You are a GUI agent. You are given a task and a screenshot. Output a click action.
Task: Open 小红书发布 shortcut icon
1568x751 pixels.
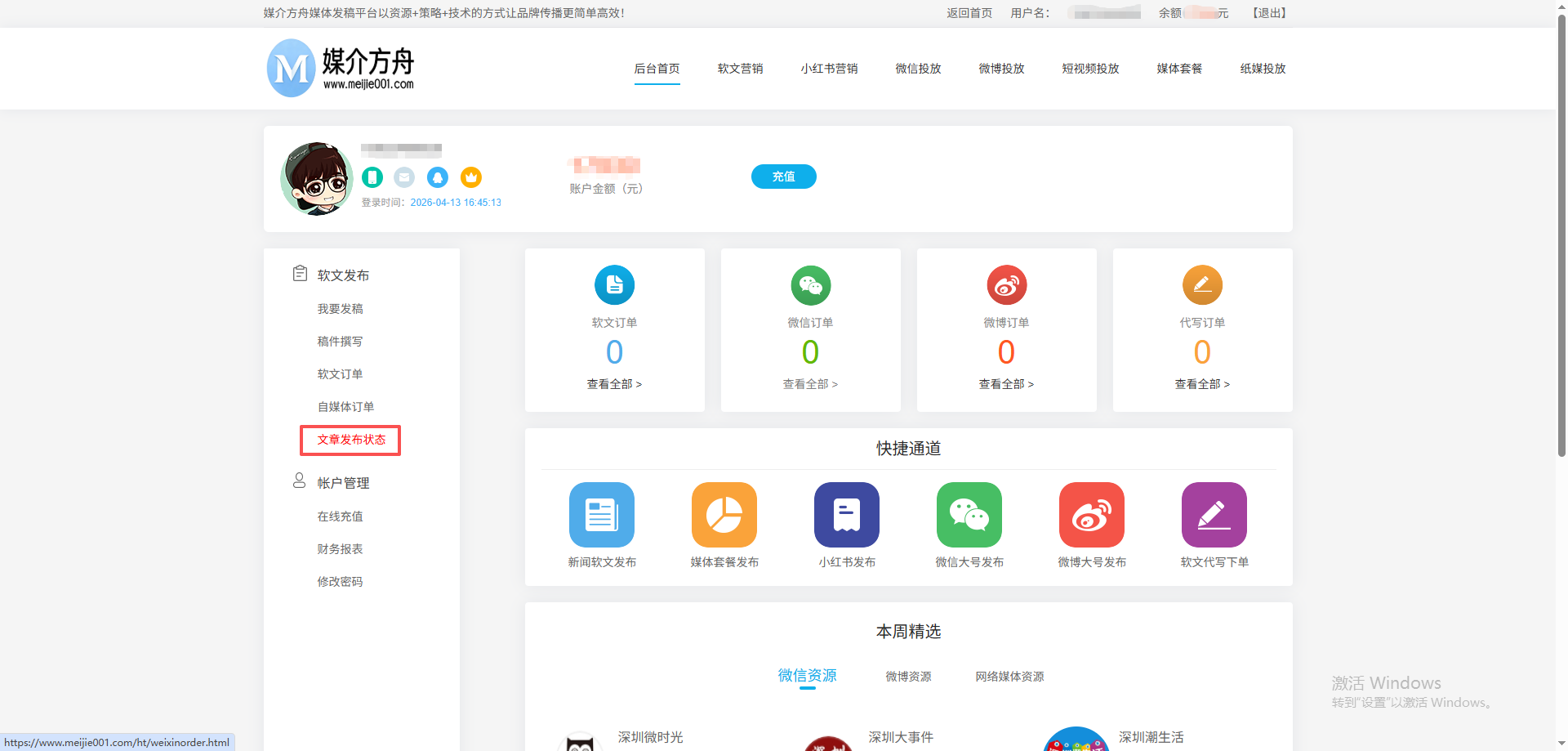click(x=847, y=515)
